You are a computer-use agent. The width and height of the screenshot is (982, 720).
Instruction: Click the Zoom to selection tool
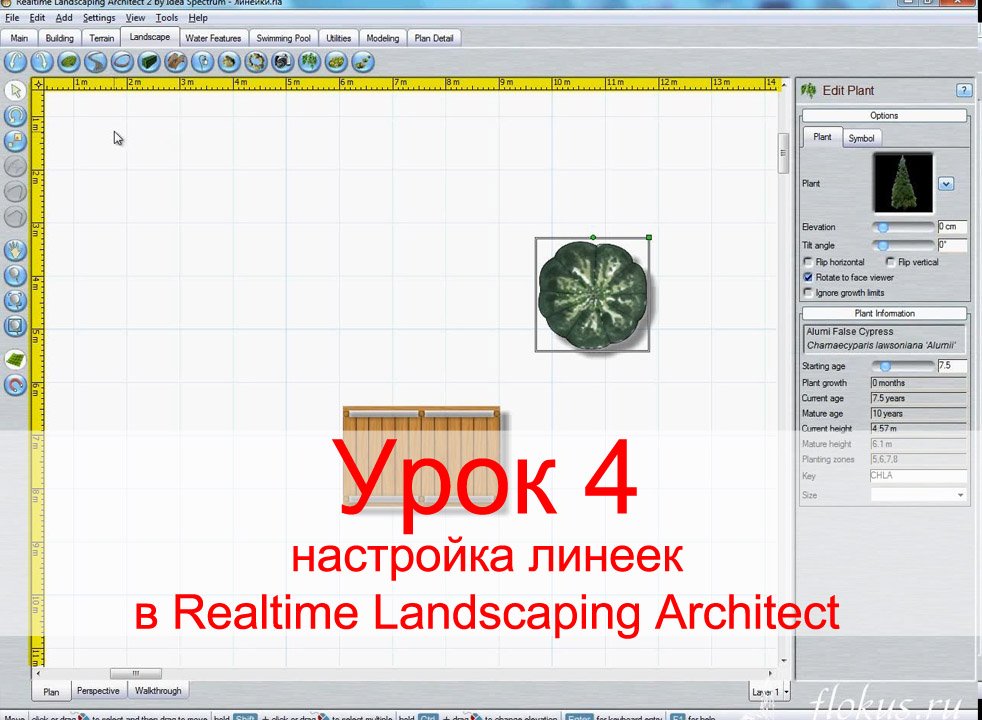[x=16, y=301]
